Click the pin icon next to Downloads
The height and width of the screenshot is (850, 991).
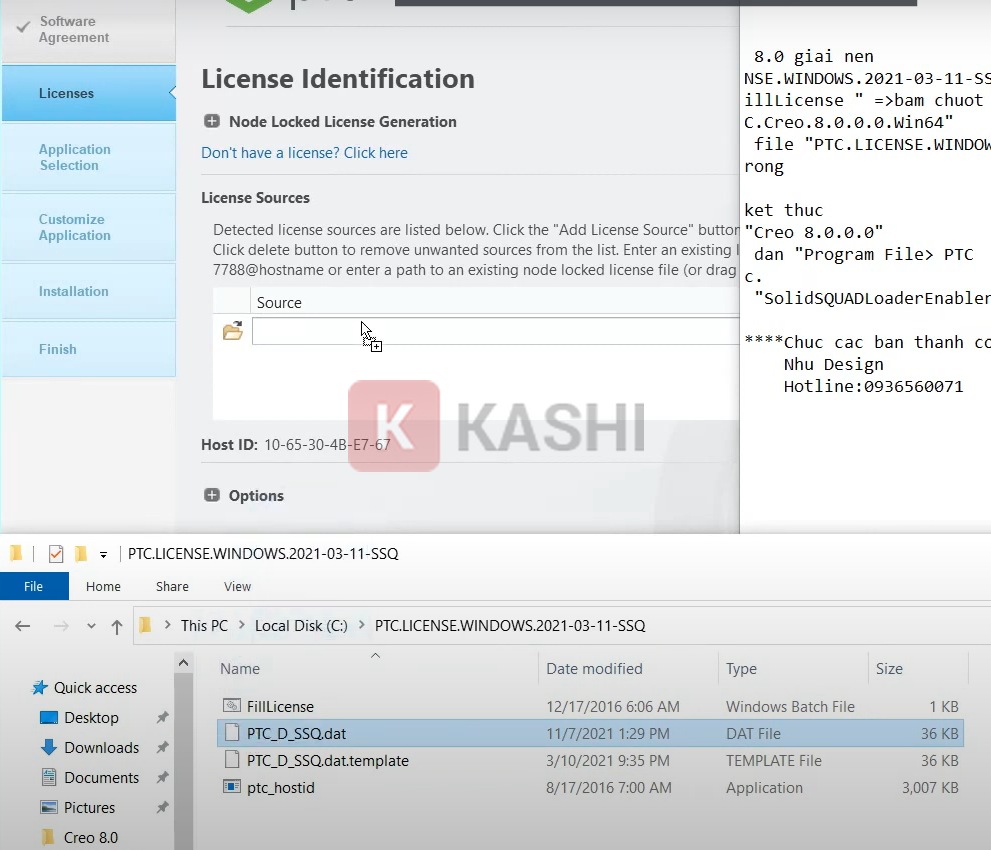[161, 747]
